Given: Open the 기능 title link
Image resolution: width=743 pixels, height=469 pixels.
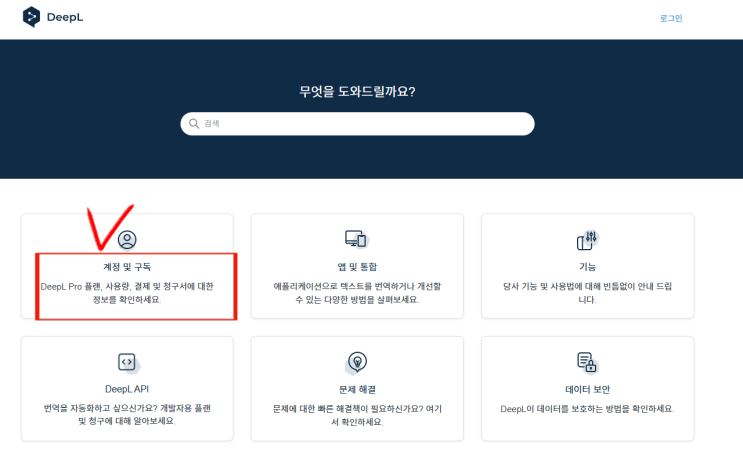Looking at the screenshot, I should point(588,267).
